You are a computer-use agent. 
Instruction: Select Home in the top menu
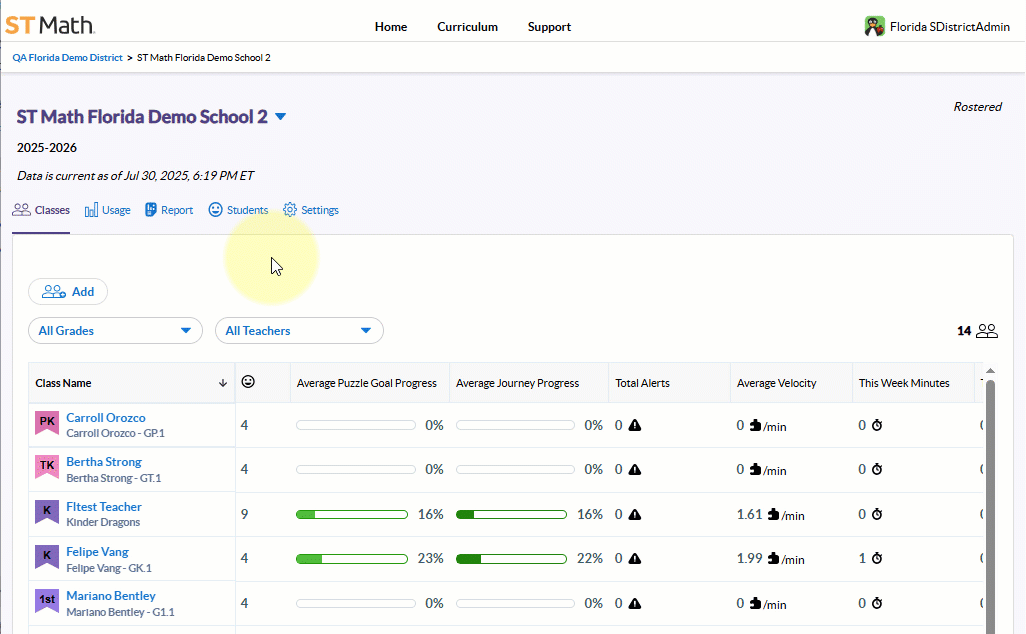coord(390,27)
